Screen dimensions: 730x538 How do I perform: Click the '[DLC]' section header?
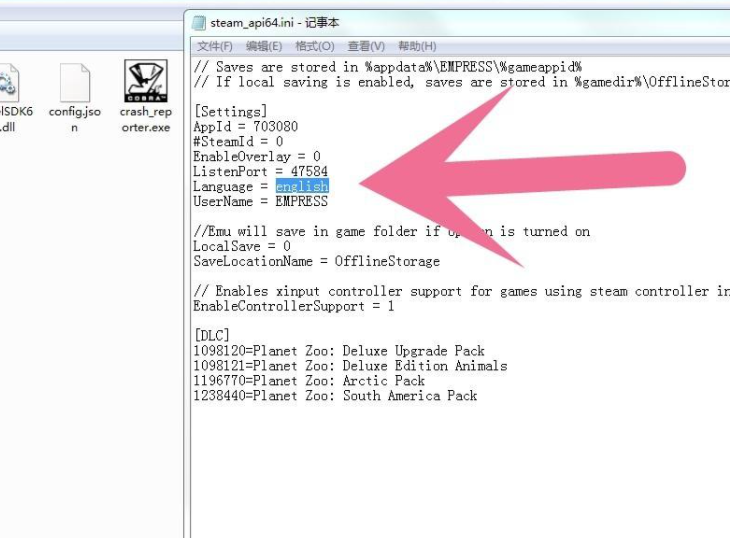[x=212, y=335]
